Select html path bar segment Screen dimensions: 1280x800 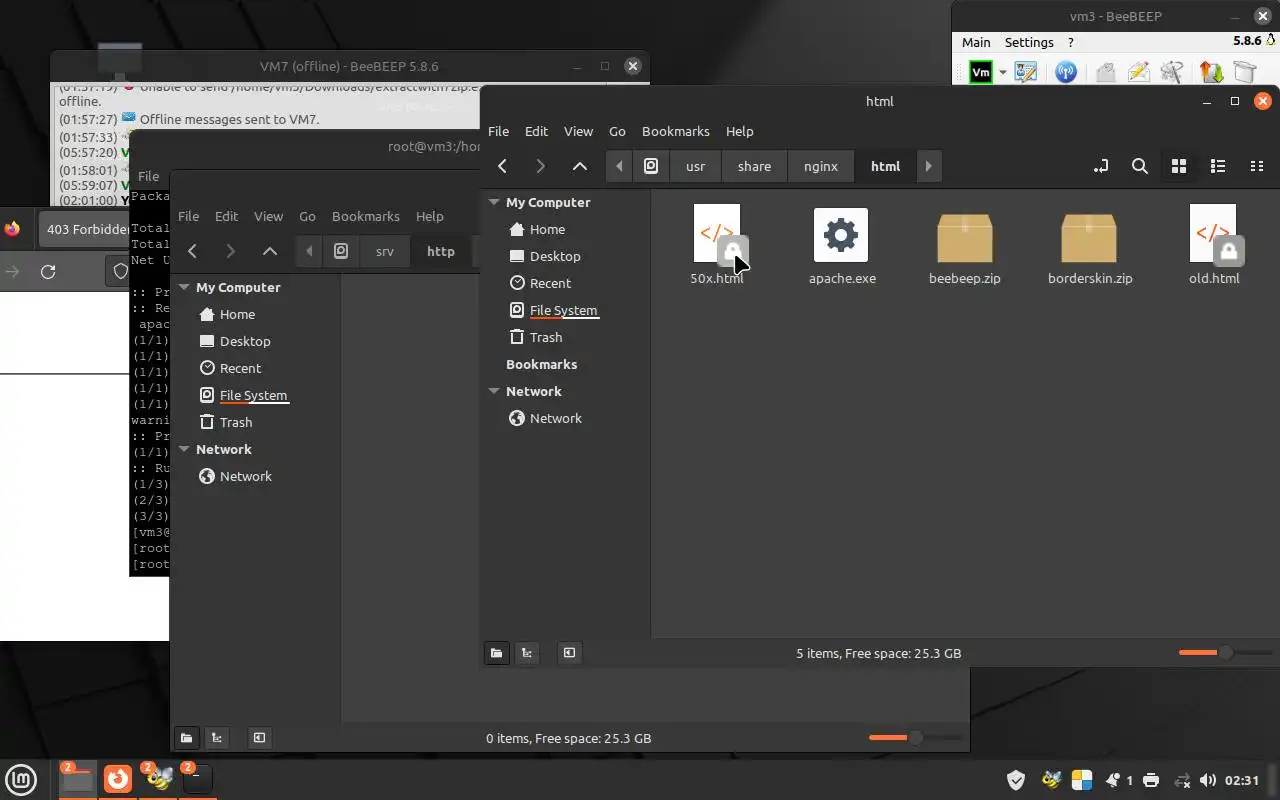pyautogui.click(x=885, y=166)
